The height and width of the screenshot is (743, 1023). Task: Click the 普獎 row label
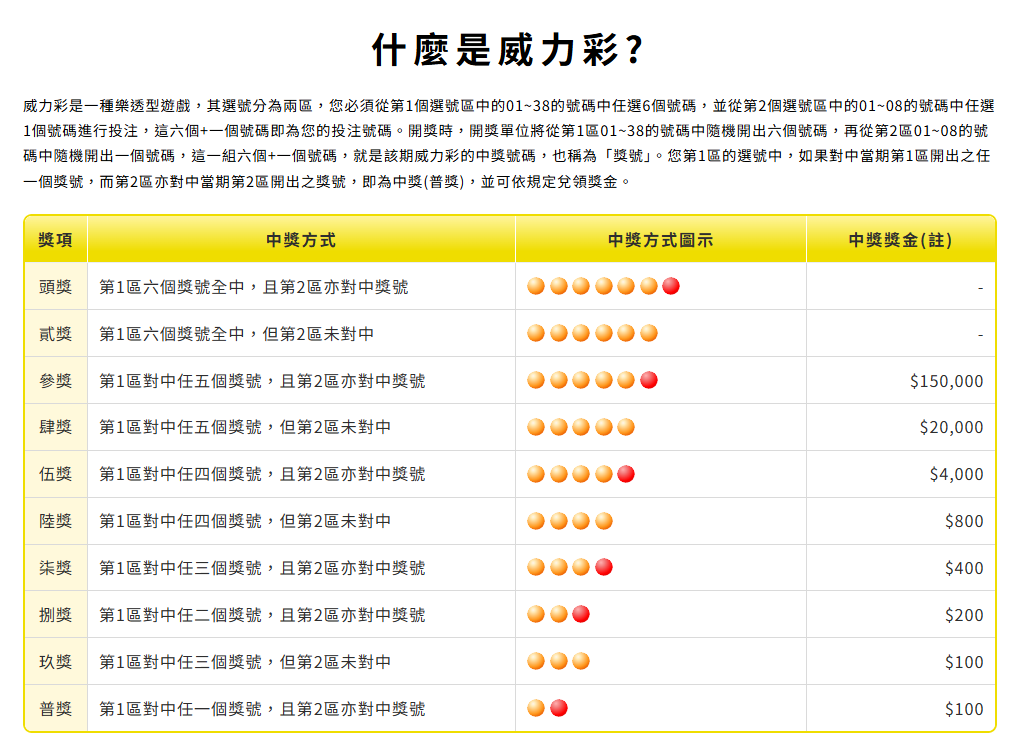pos(57,706)
